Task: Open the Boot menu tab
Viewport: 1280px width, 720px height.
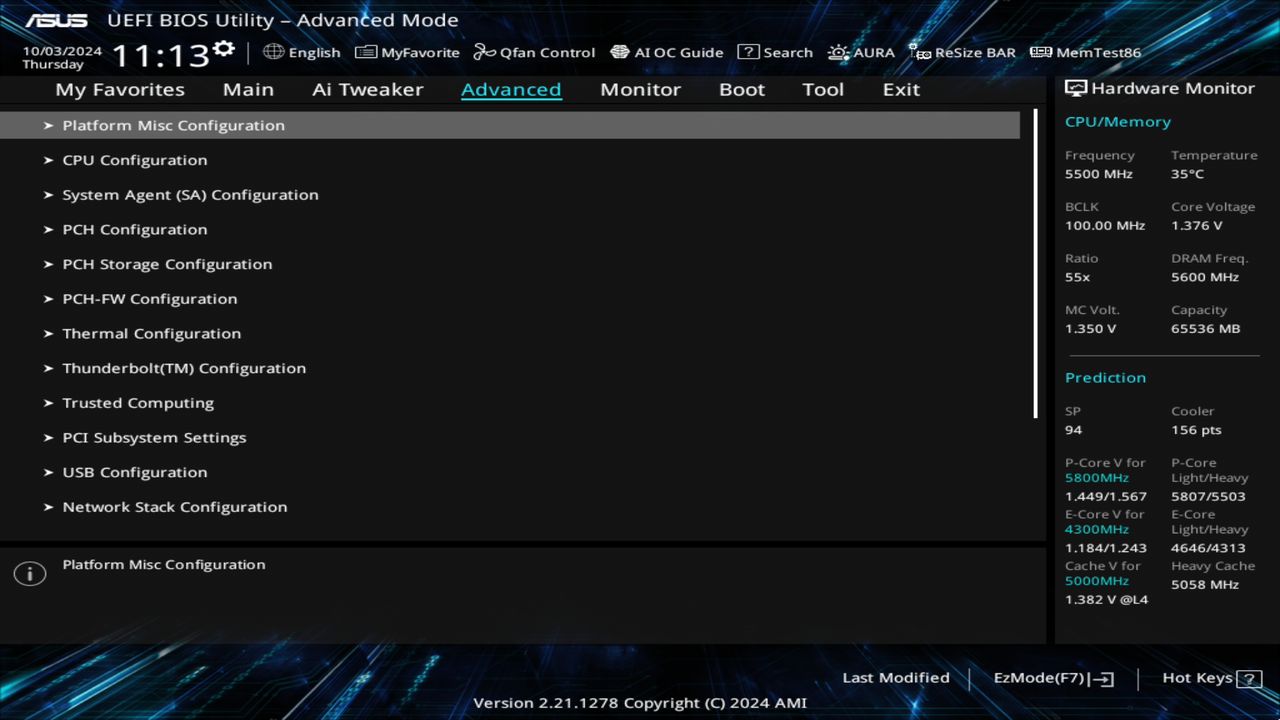Action: point(741,89)
